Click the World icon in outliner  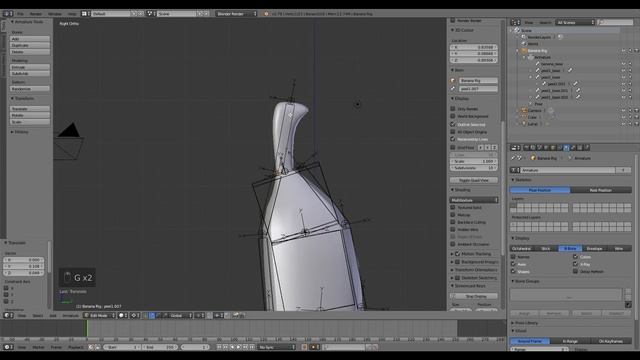click(x=524, y=44)
